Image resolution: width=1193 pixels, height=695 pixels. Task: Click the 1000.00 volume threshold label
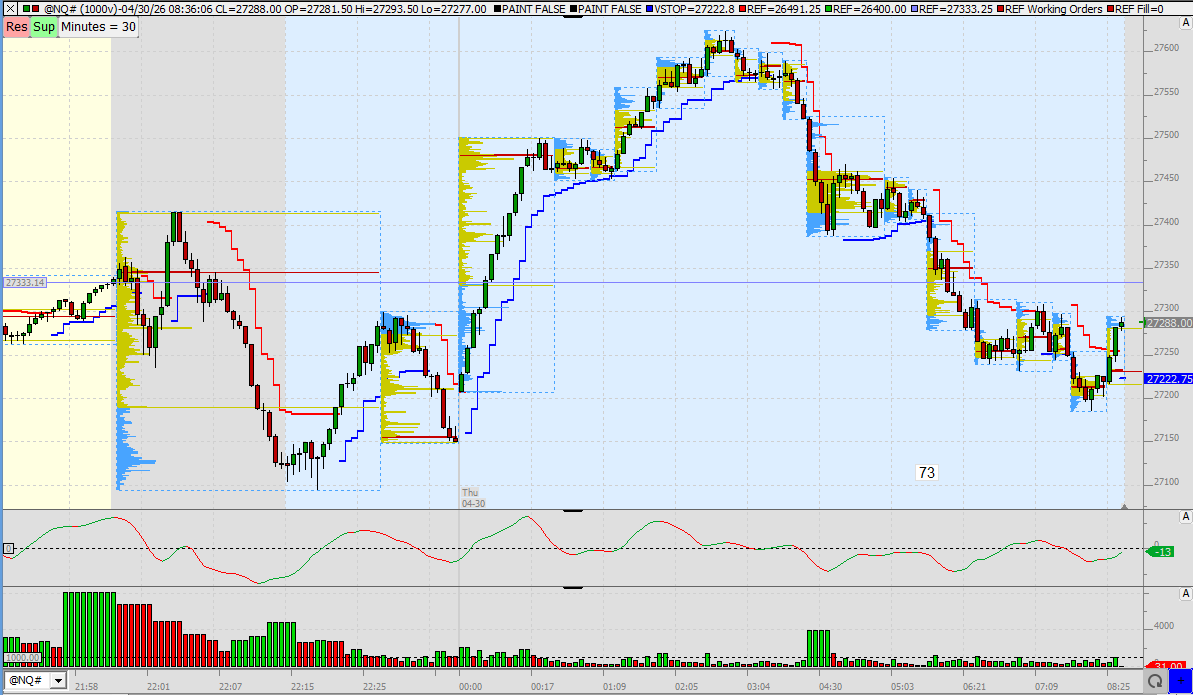pos(22,658)
